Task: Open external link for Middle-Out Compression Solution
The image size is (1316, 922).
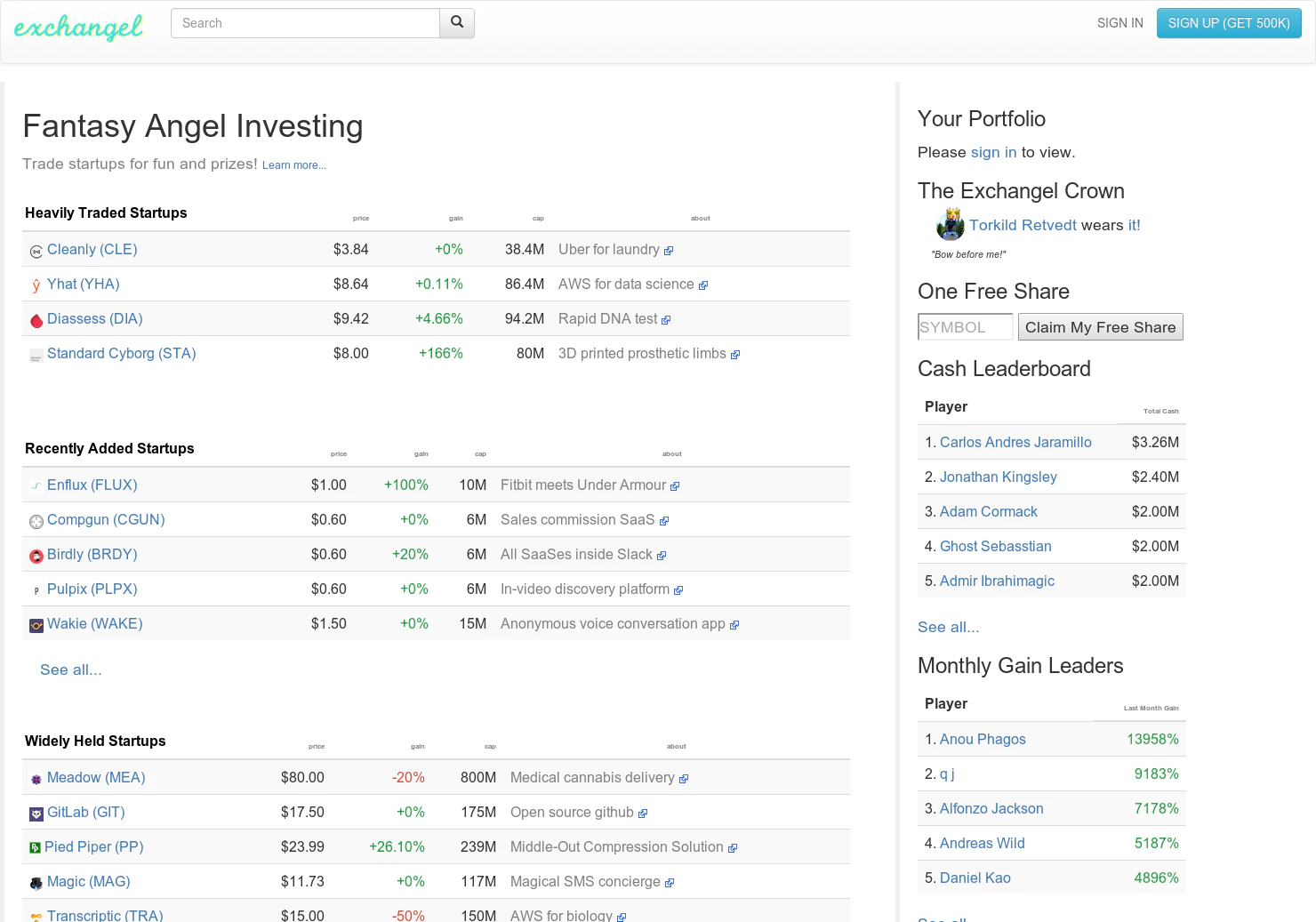Action: (733, 849)
